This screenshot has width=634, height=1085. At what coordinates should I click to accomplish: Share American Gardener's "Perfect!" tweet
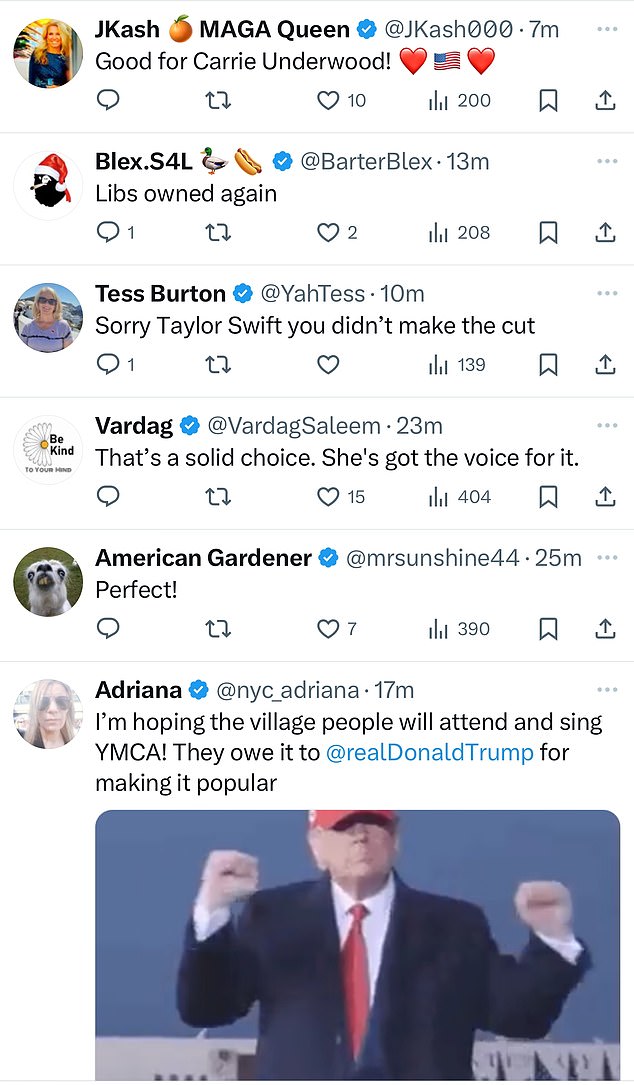click(x=605, y=628)
